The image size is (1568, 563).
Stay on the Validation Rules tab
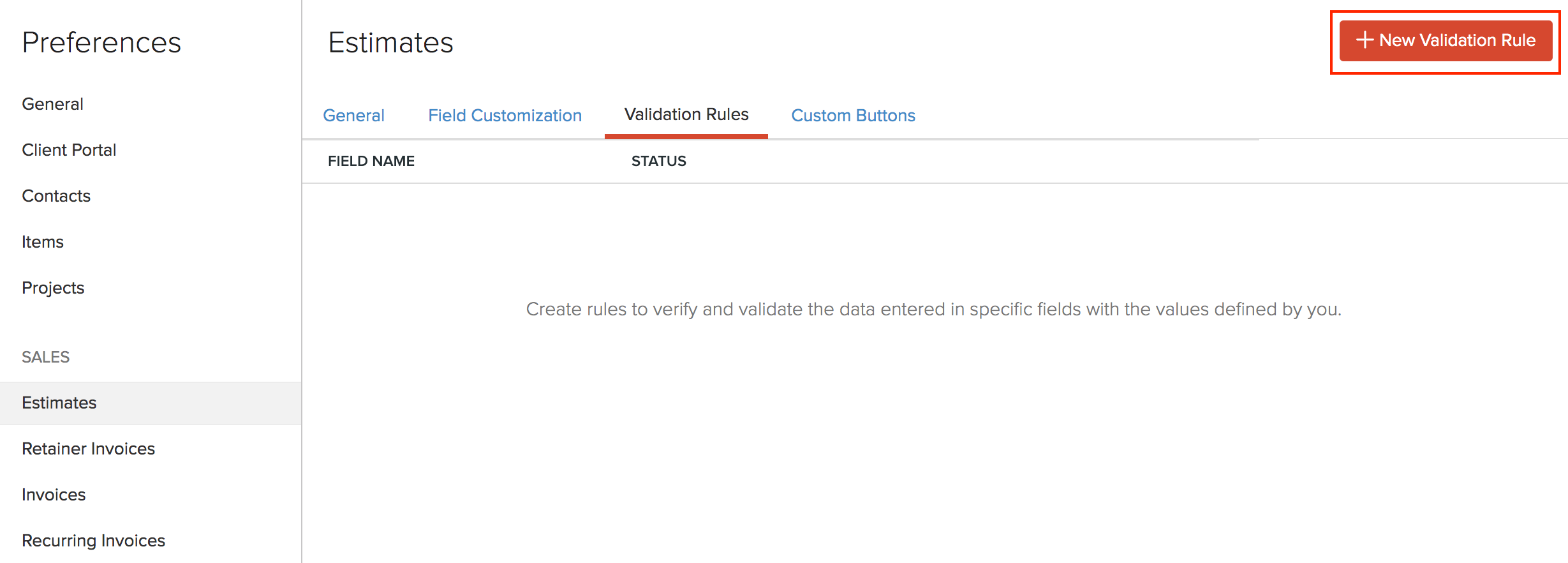point(686,115)
